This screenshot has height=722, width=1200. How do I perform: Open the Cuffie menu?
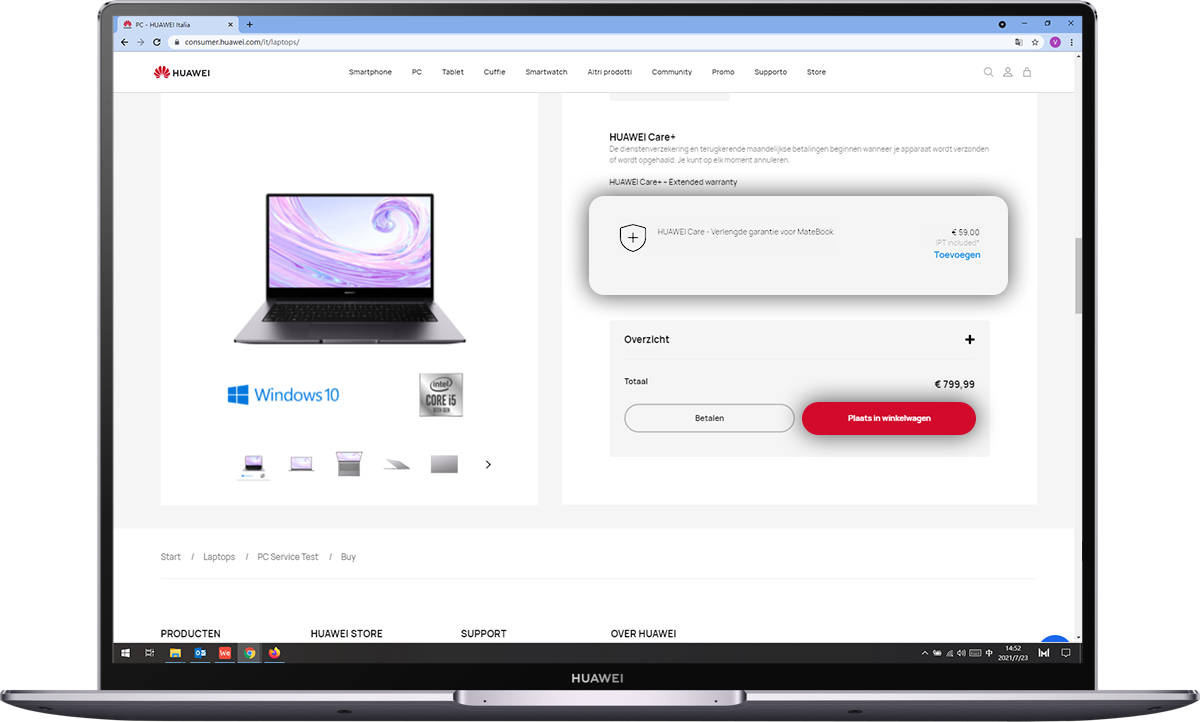(494, 72)
